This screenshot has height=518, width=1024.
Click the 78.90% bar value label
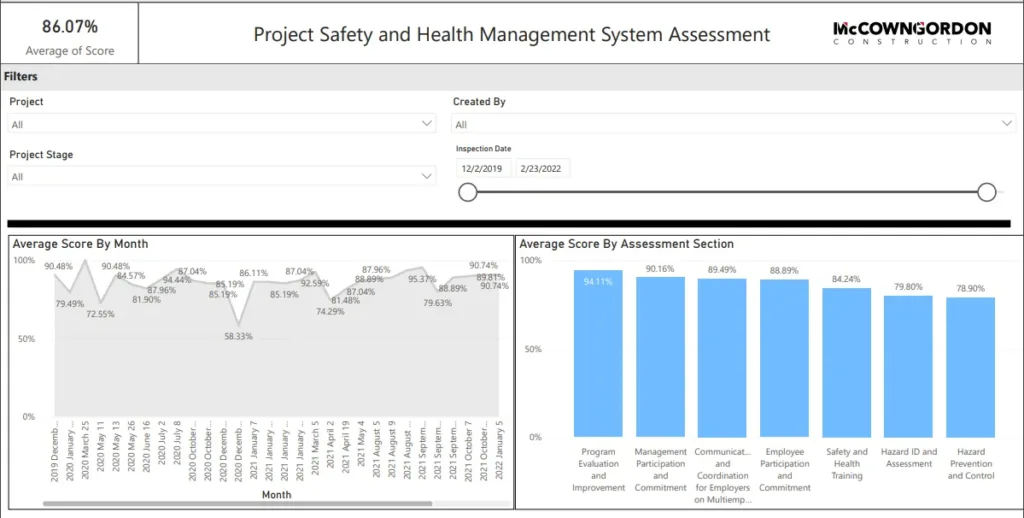point(970,288)
